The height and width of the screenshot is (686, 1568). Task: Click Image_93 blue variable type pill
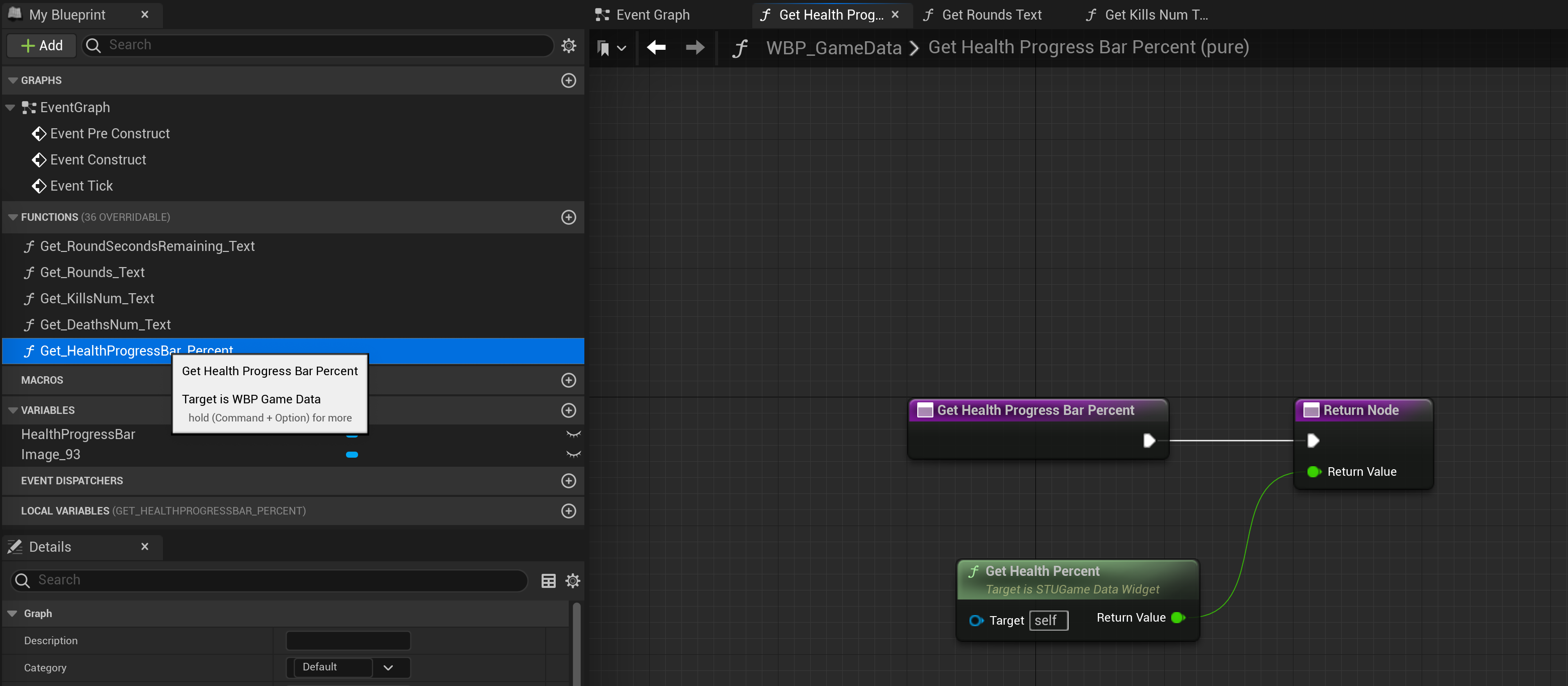(x=352, y=455)
